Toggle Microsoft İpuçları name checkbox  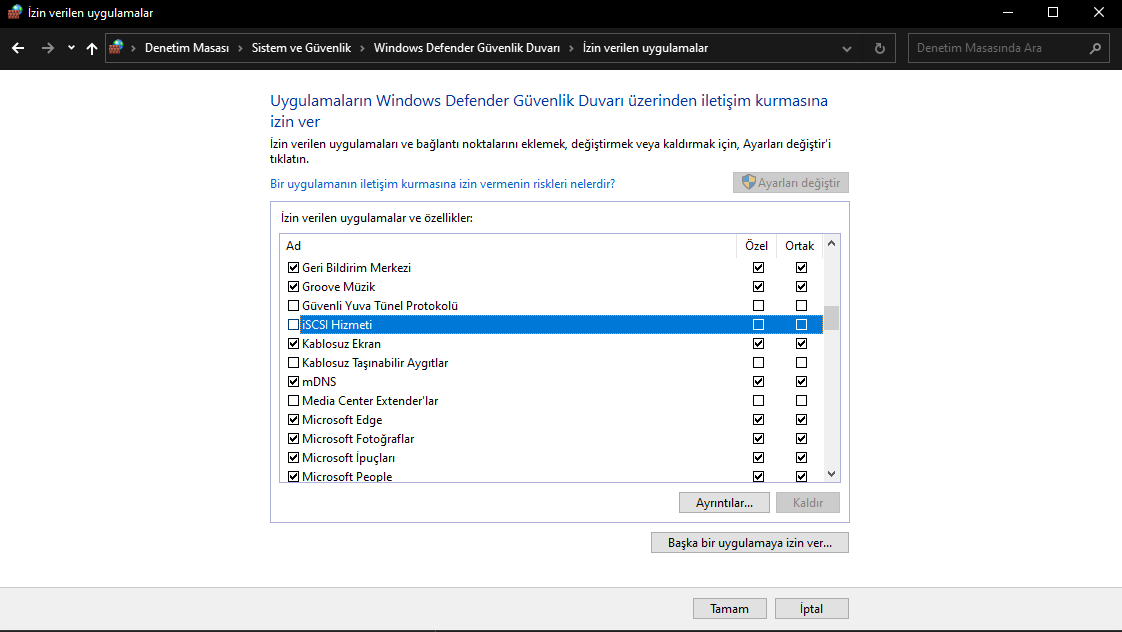click(x=293, y=457)
